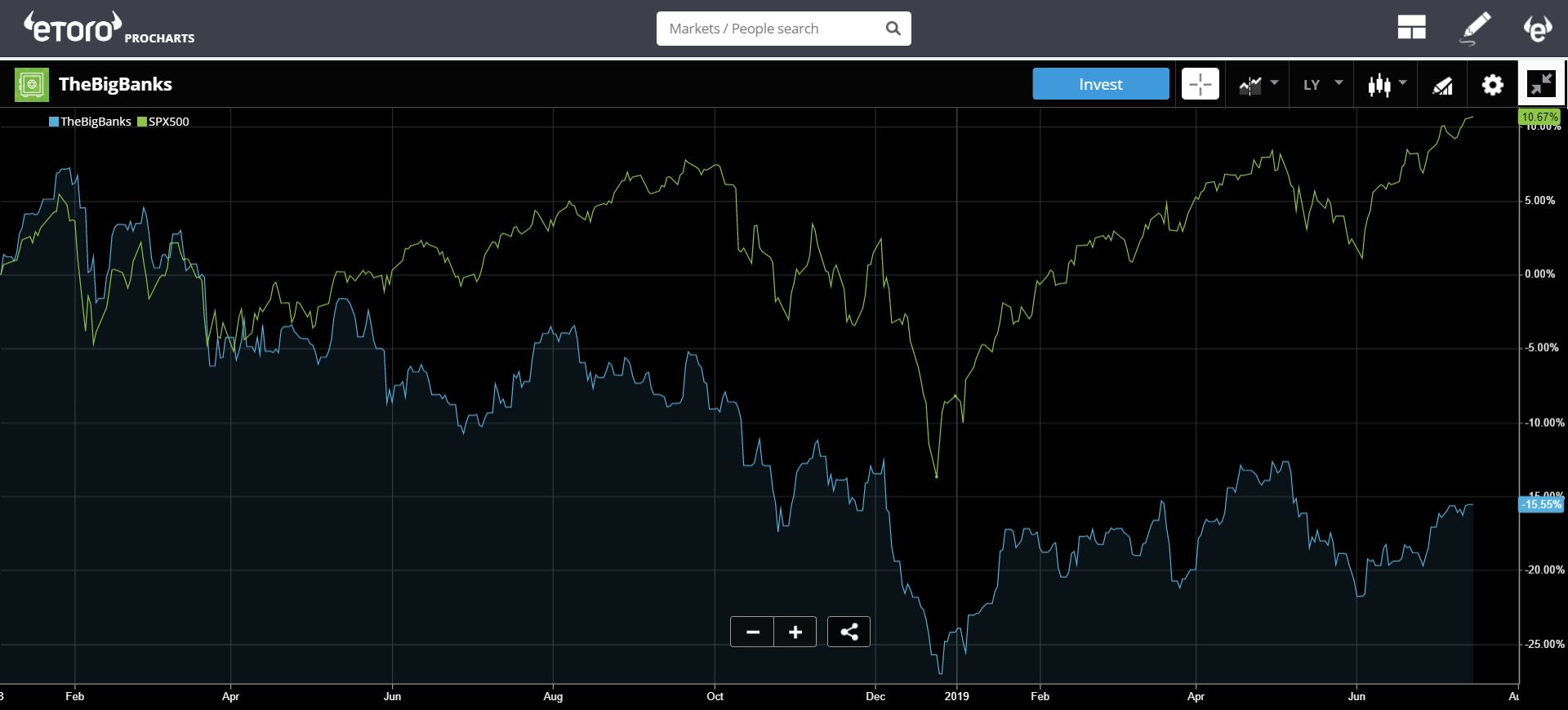This screenshot has width=1568, height=710.
Task: Zoom in the chart with plus button
Action: pyautogui.click(x=795, y=632)
